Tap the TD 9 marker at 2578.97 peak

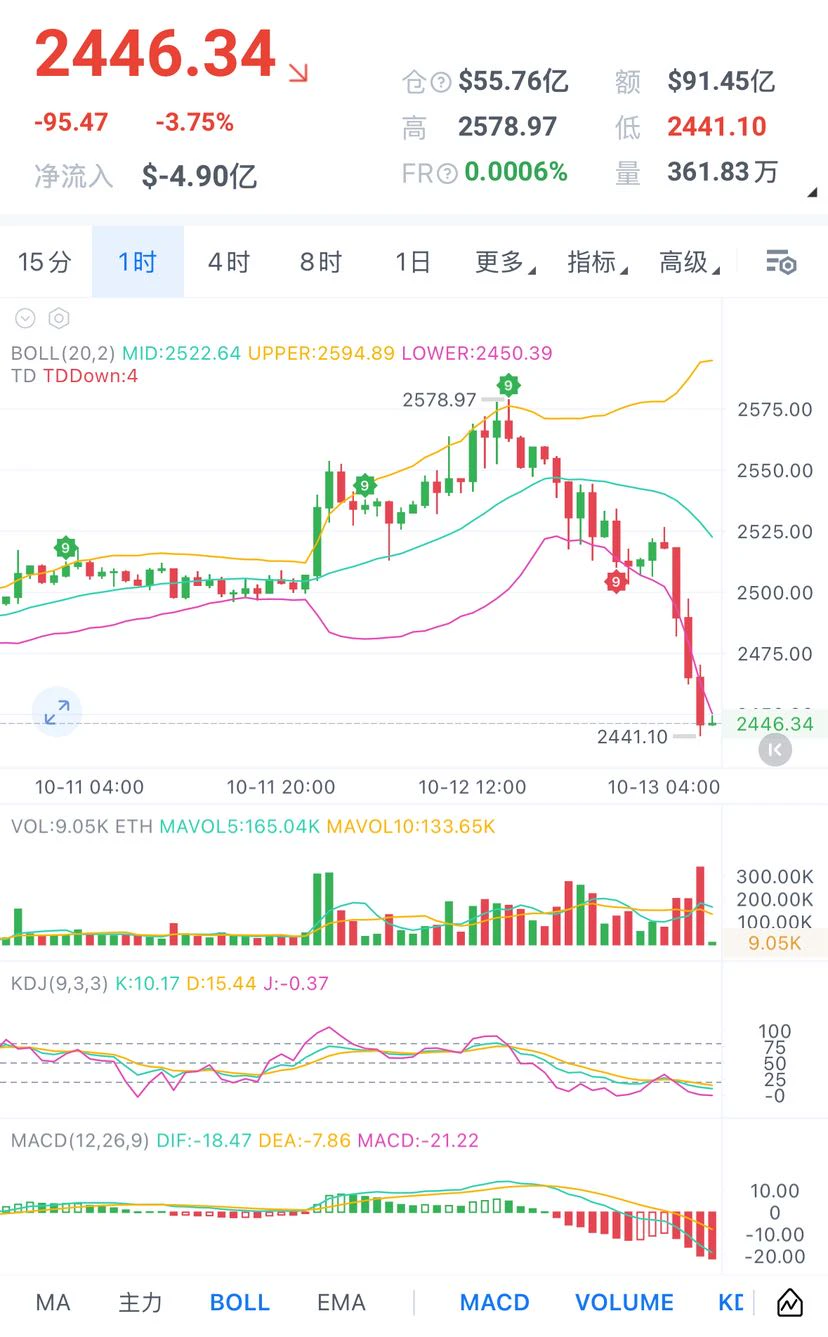tap(509, 385)
